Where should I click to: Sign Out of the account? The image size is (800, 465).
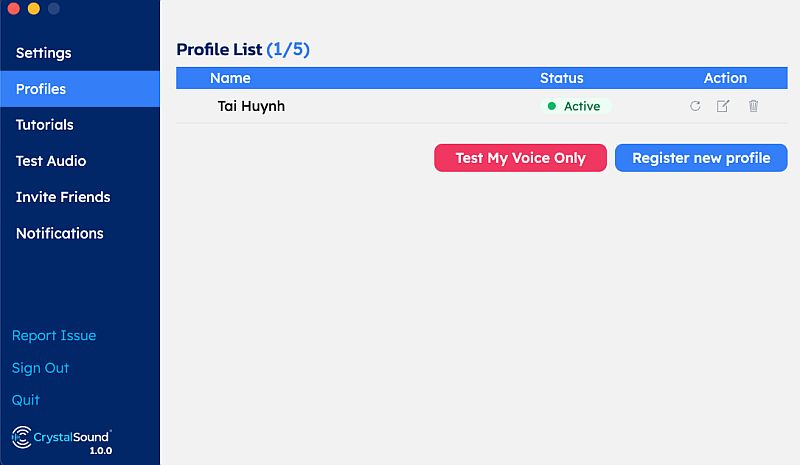[x=41, y=368]
